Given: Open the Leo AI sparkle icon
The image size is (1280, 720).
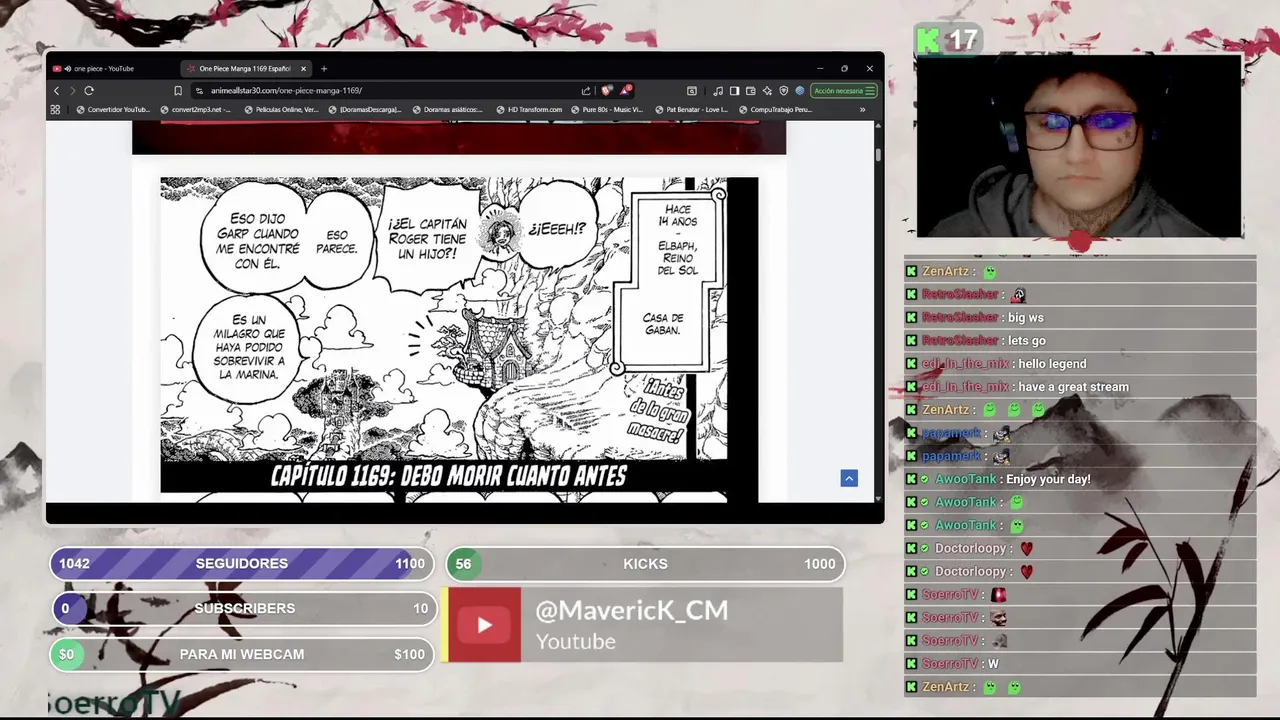Looking at the screenshot, I should tap(767, 91).
